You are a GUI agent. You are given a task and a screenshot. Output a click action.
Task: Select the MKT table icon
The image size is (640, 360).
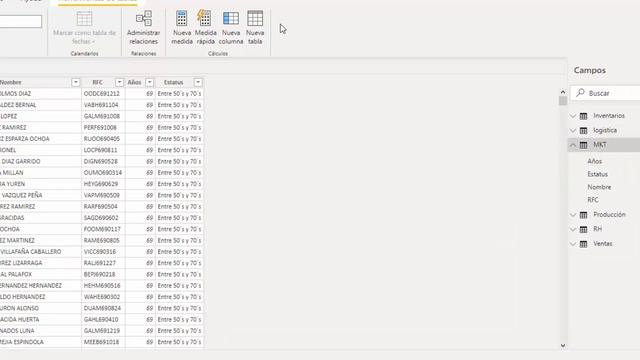tap(584, 145)
